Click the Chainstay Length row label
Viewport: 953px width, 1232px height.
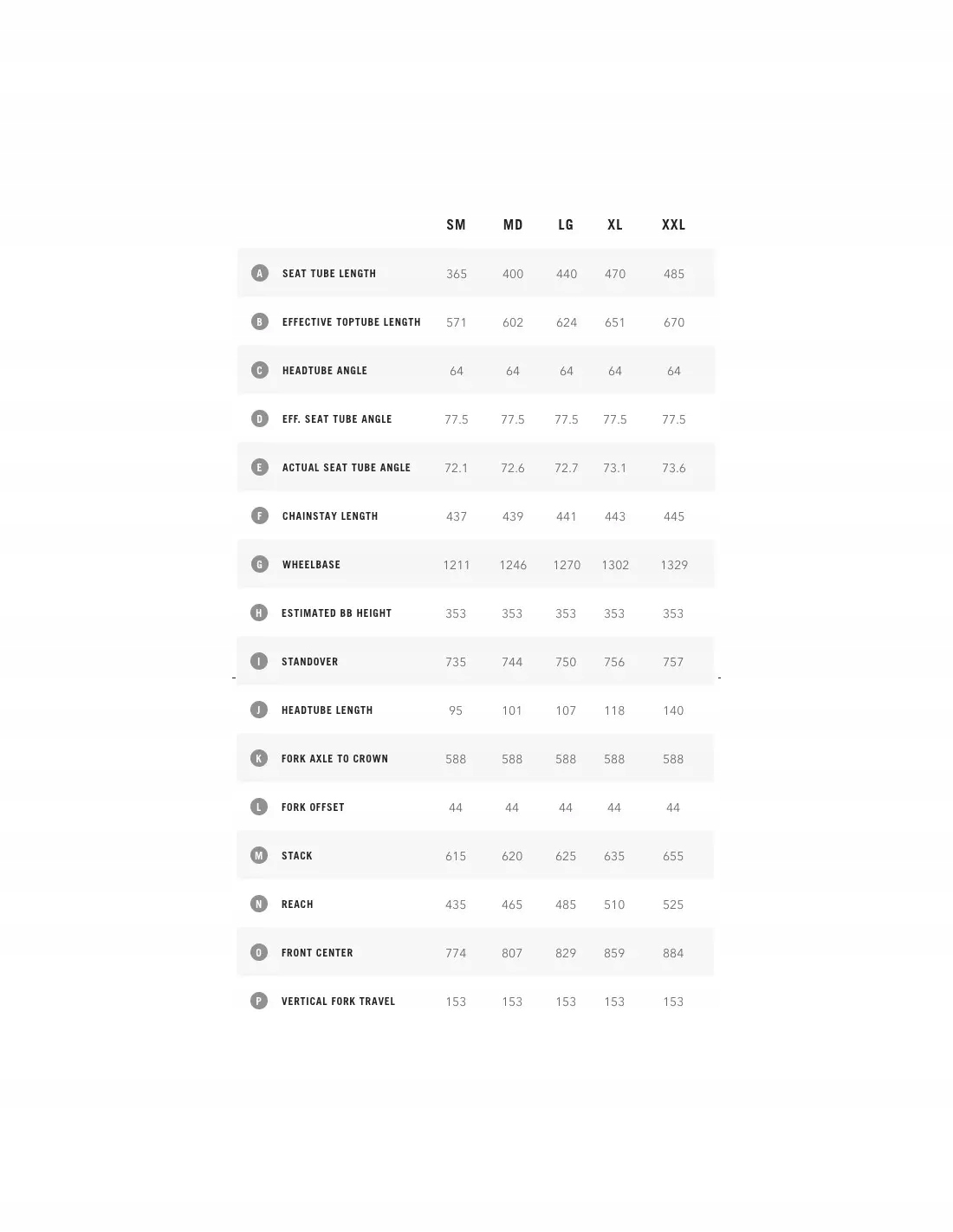[330, 515]
